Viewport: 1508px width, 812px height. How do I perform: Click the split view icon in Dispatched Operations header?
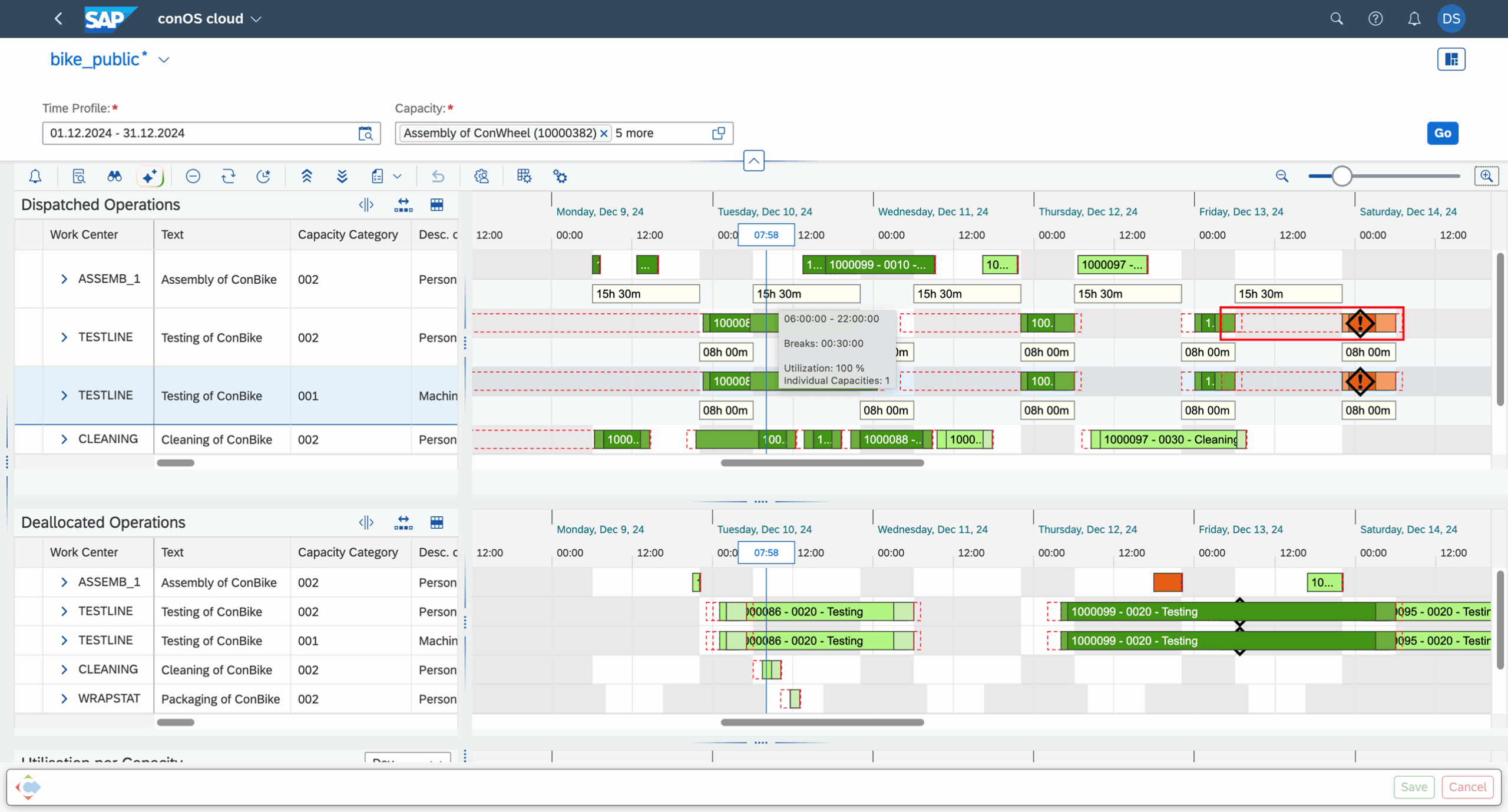(x=366, y=204)
